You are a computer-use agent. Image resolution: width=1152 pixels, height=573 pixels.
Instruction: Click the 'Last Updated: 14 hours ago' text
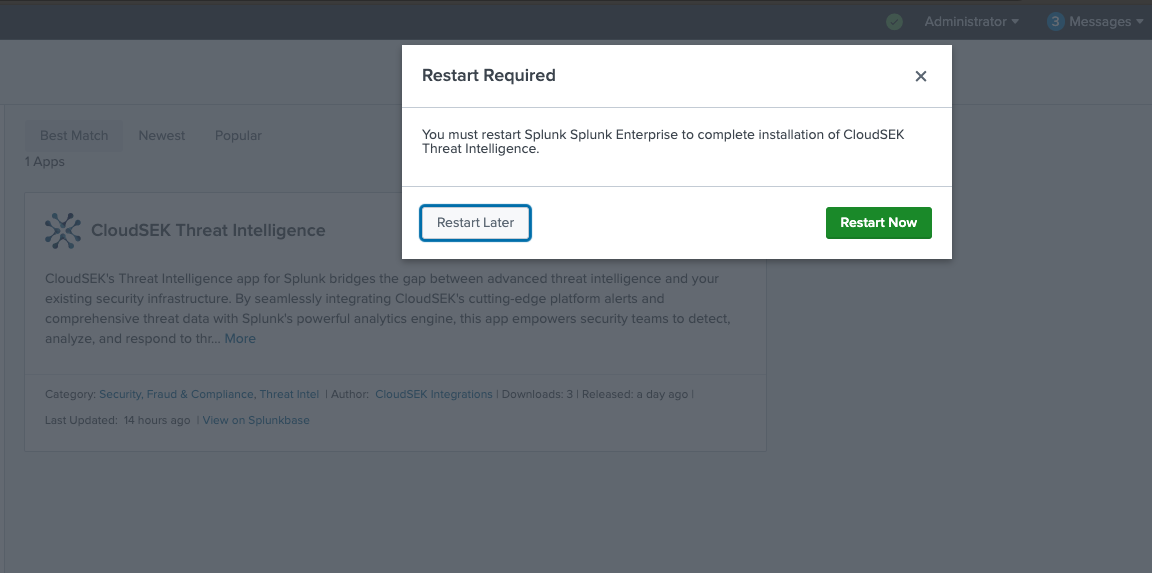click(x=118, y=420)
